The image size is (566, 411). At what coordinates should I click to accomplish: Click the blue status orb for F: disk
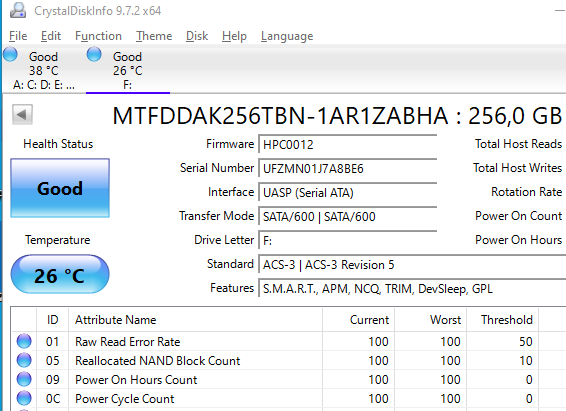[94, 54]
